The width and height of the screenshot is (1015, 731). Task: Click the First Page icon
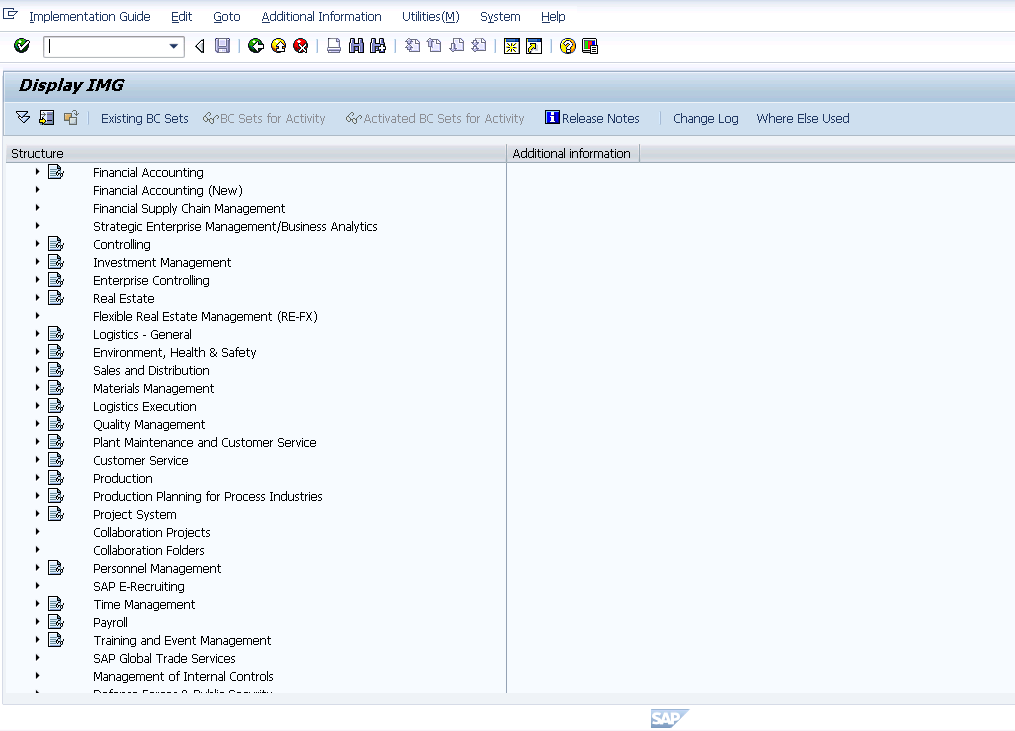tap(412, 46)
